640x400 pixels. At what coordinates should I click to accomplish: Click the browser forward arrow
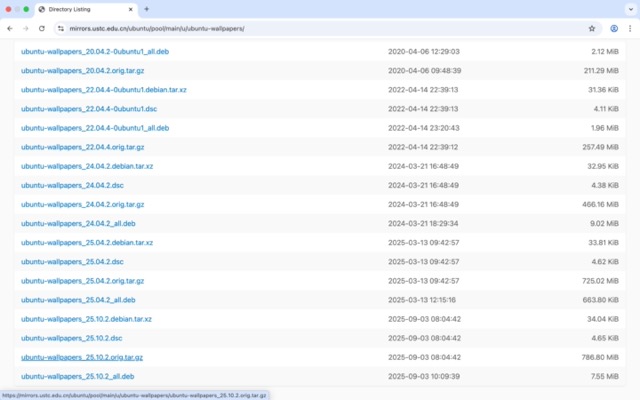(x=25, y=28)
